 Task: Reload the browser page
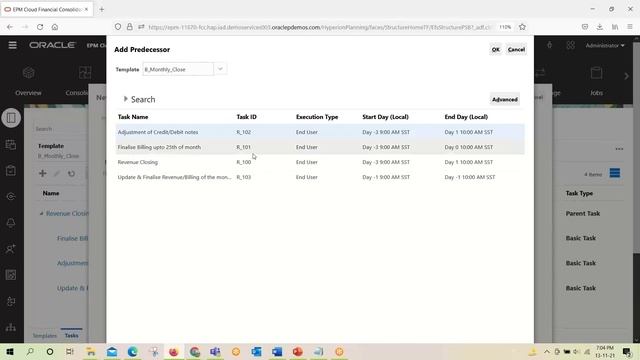coord(40,27)
